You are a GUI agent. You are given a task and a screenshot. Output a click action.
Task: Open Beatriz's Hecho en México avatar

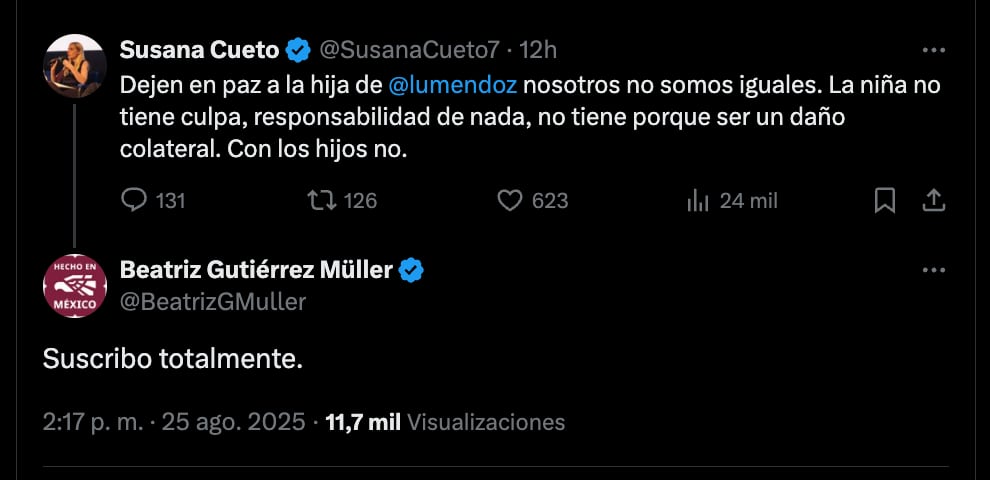coord(75,286)
